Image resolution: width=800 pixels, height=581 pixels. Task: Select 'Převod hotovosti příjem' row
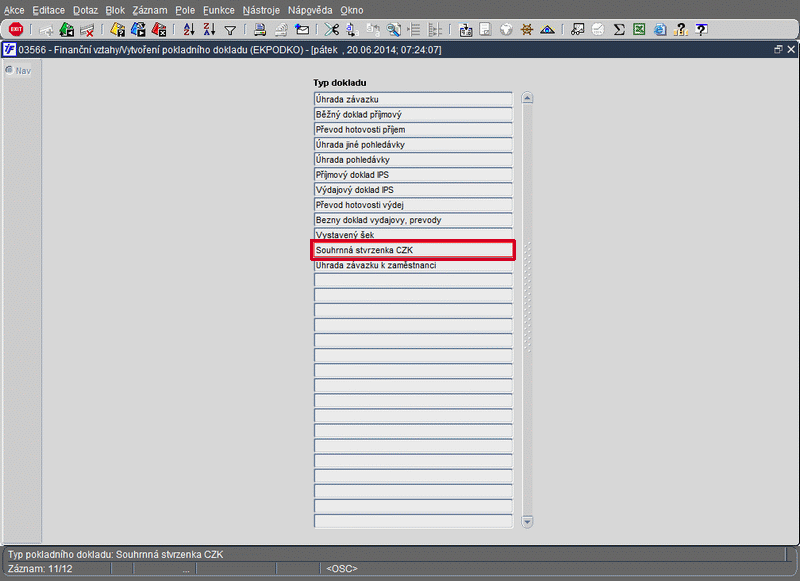(413, 130)
